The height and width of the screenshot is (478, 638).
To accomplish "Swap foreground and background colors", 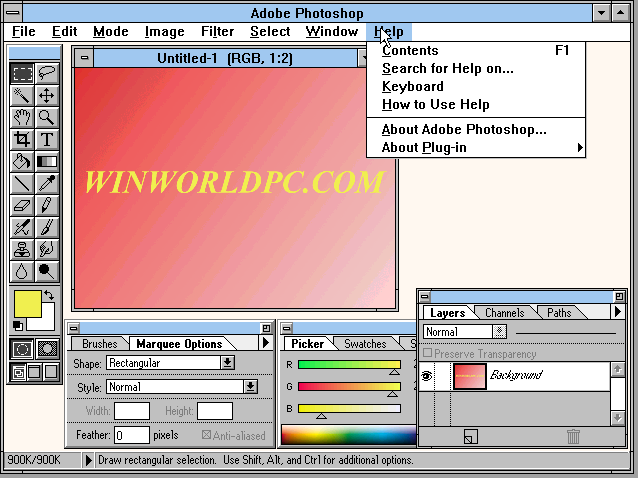I will tap(49, 295).
